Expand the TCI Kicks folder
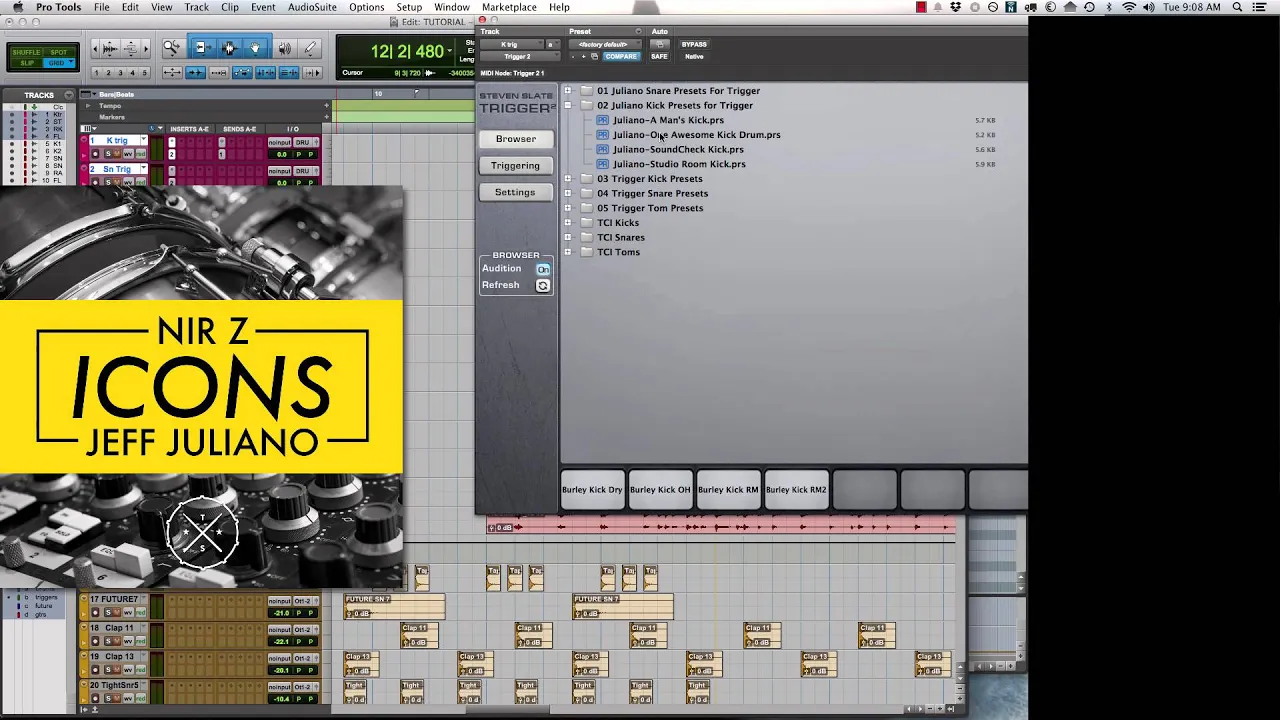 click(x=567, y=223)
